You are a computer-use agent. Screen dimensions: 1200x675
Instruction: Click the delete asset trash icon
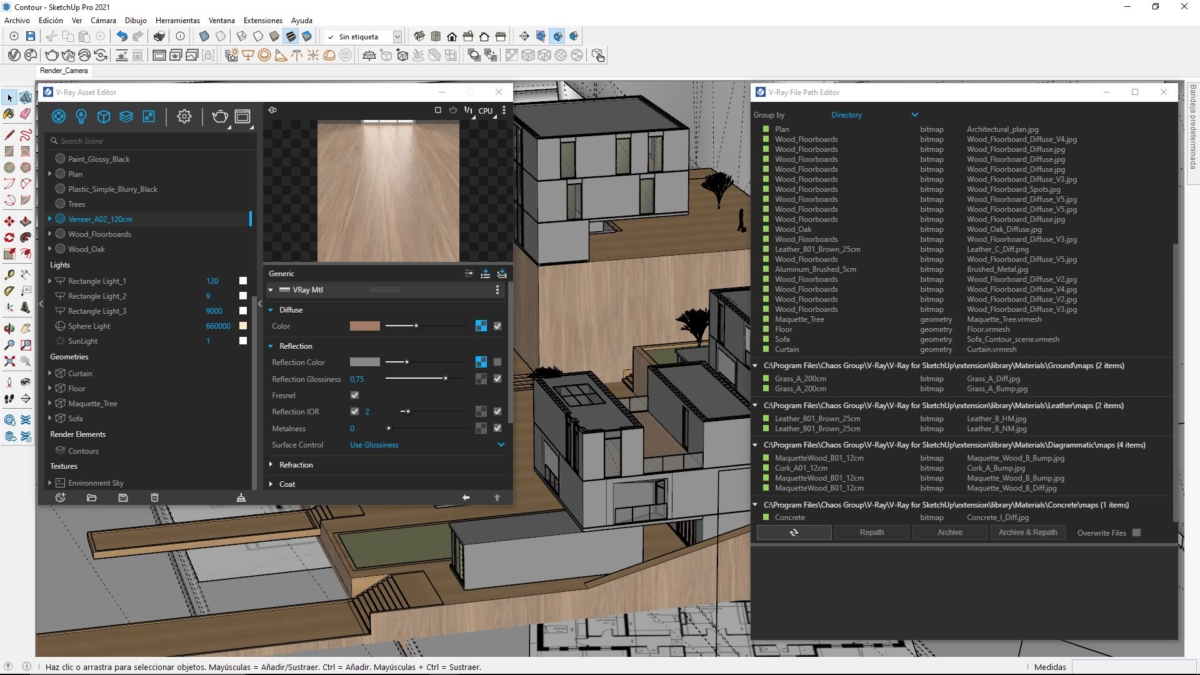click(x=154, y=497)
